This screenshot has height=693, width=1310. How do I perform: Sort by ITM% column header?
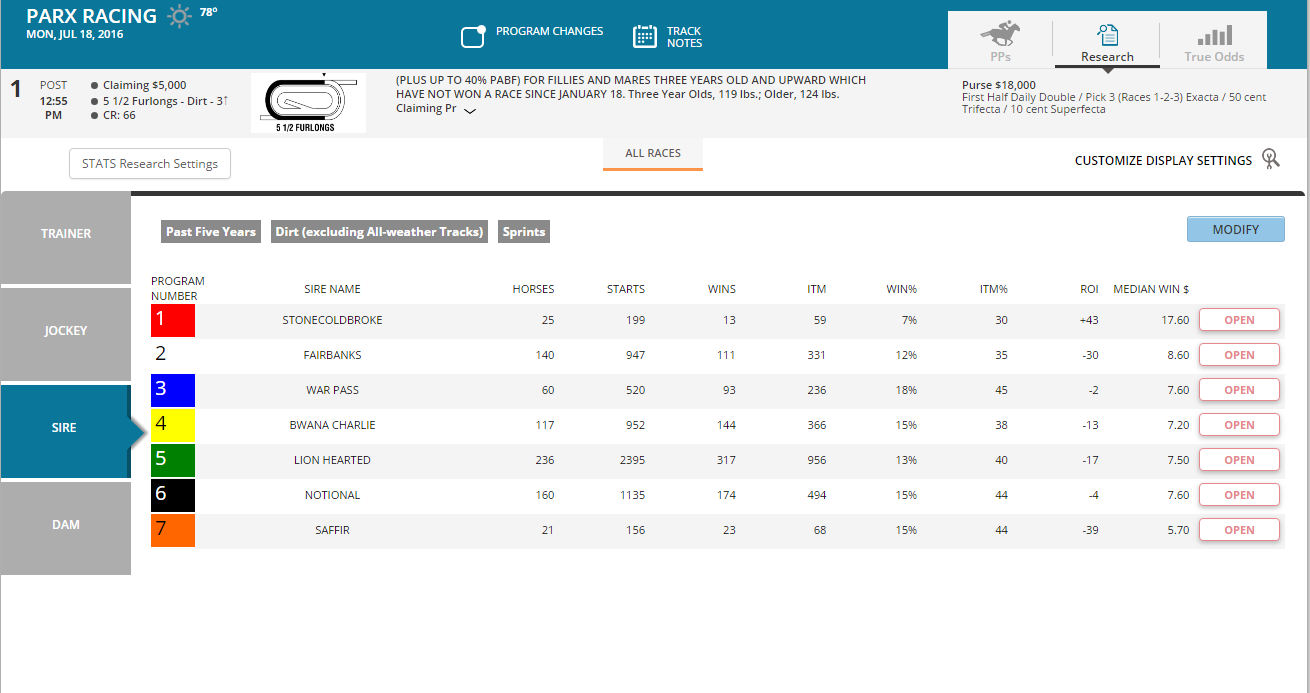[993, 289]
